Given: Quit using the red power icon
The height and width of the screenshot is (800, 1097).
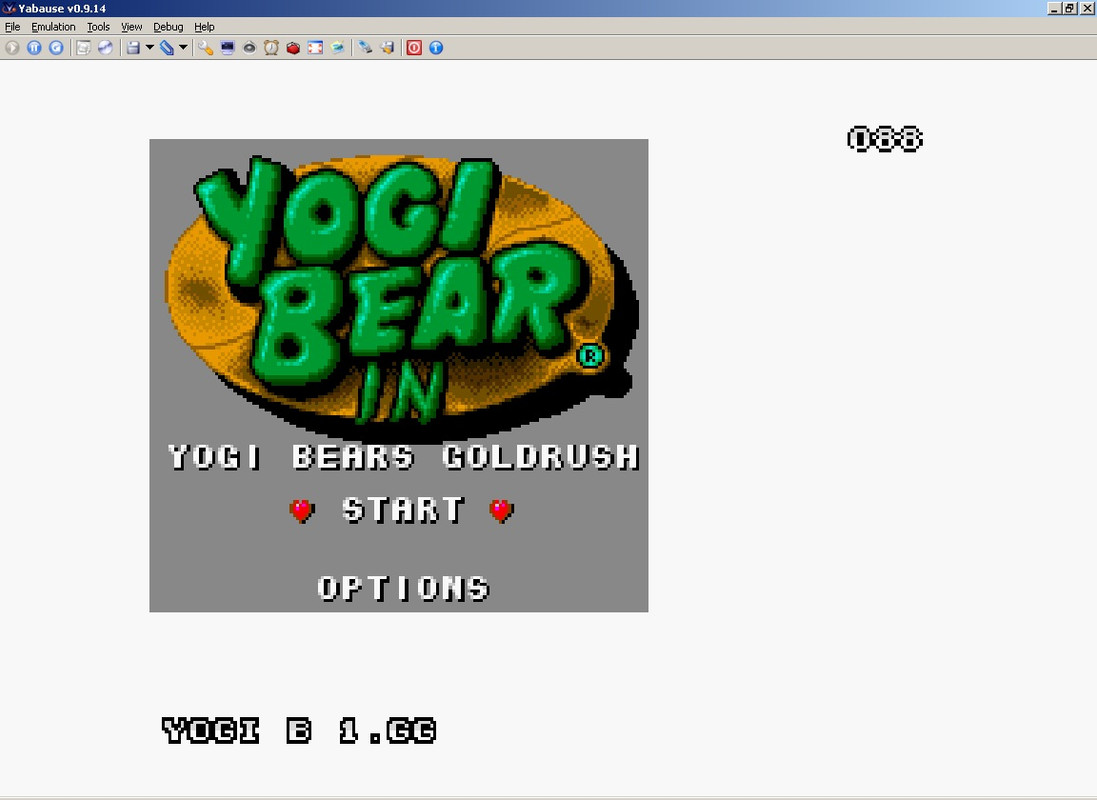Looking at the screenshot, I should coord(414,48).
